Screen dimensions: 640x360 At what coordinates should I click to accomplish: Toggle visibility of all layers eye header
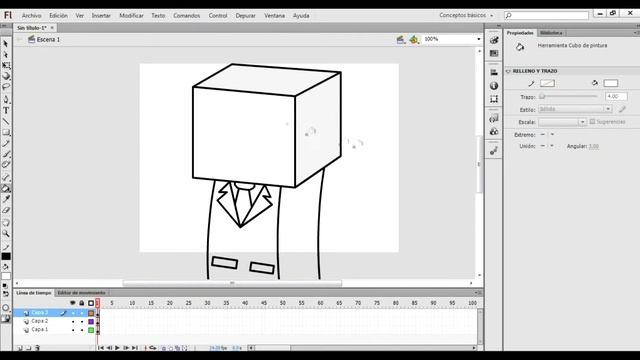(x=73, y=303)
